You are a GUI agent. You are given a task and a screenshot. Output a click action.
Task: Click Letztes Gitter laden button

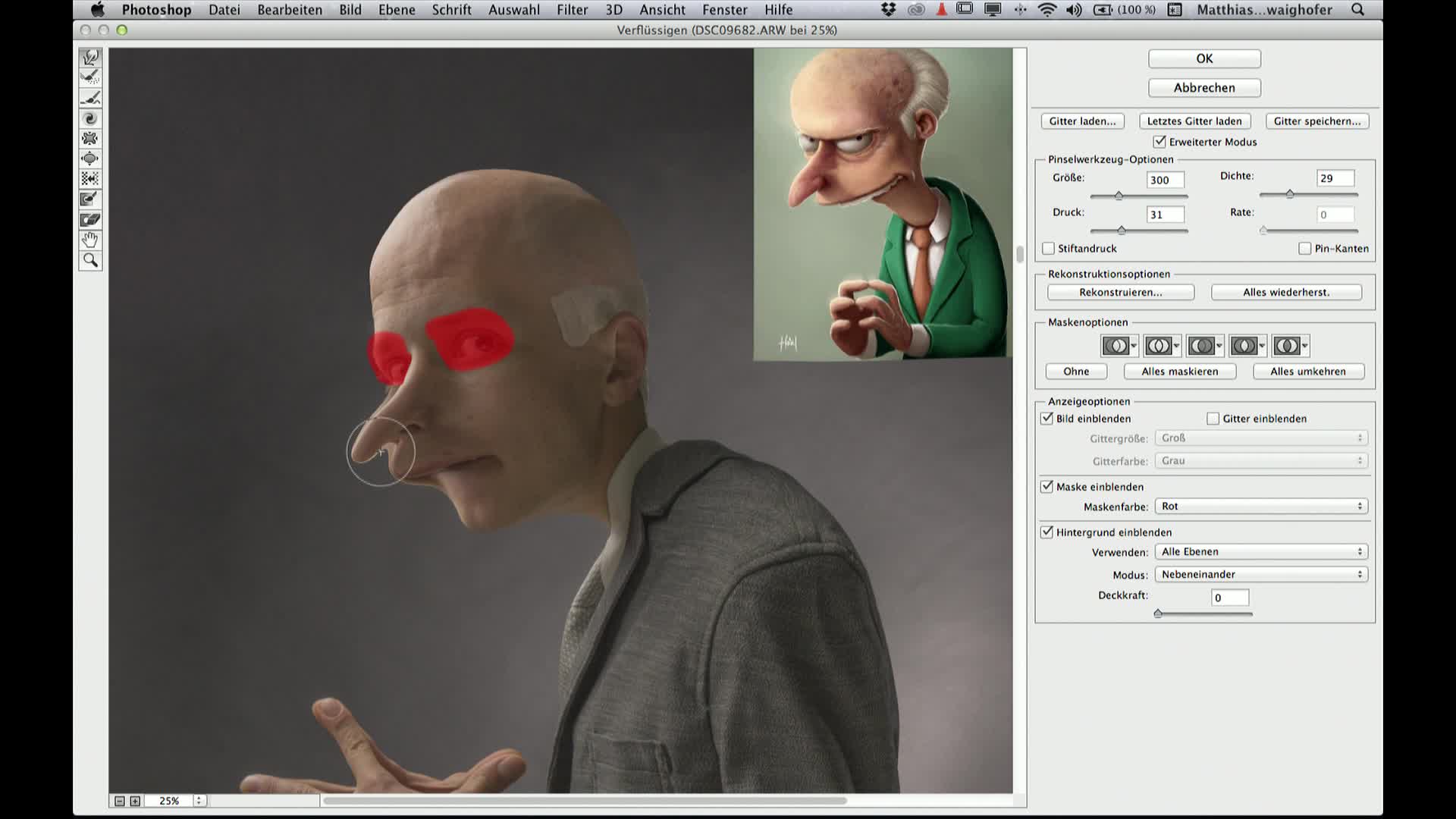click(1194, 121)
